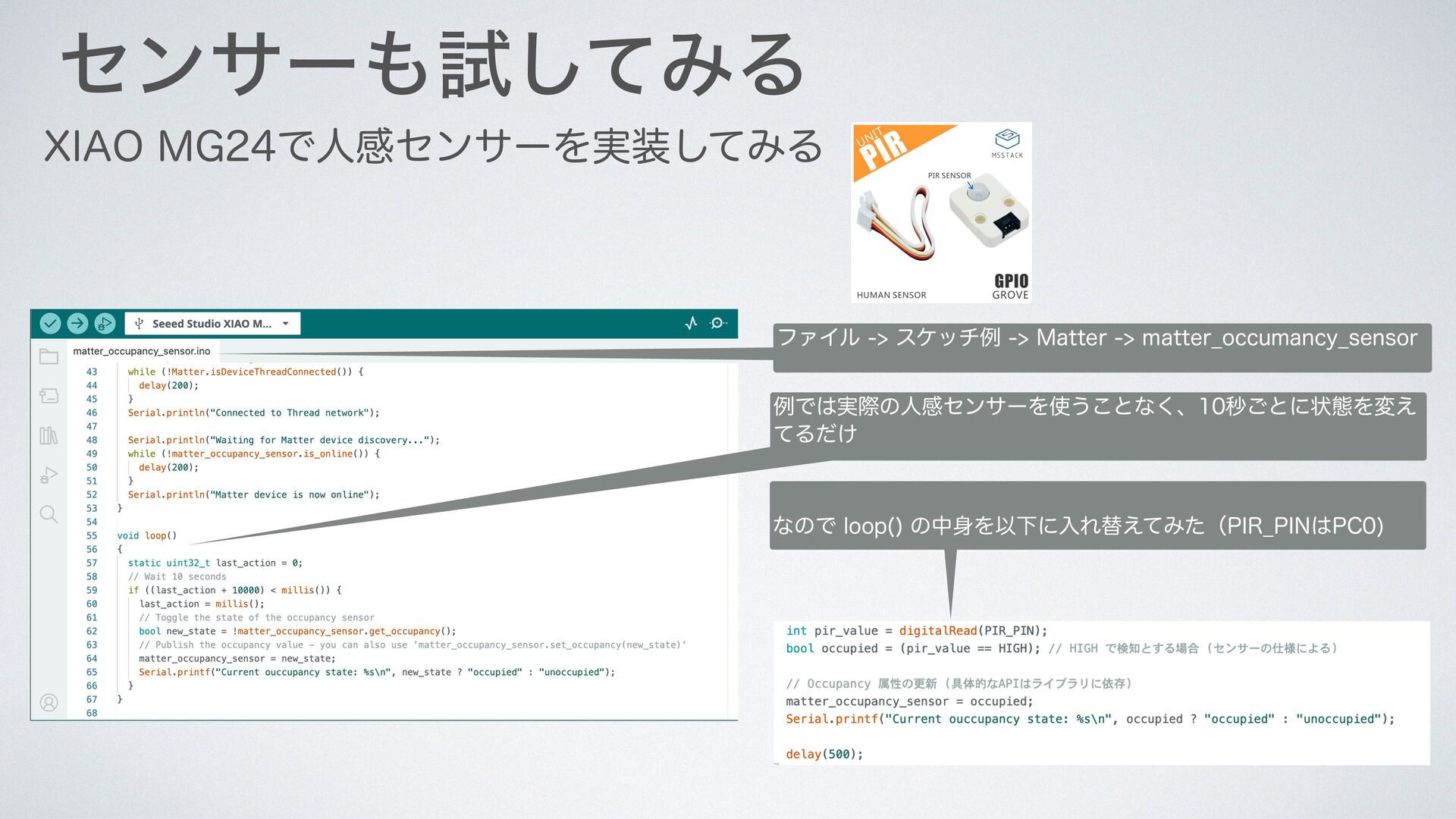Screen dimensions: 1456x819
Task: Start the Arduino debugger from toolbar
Action: click(x=105, y=324)
